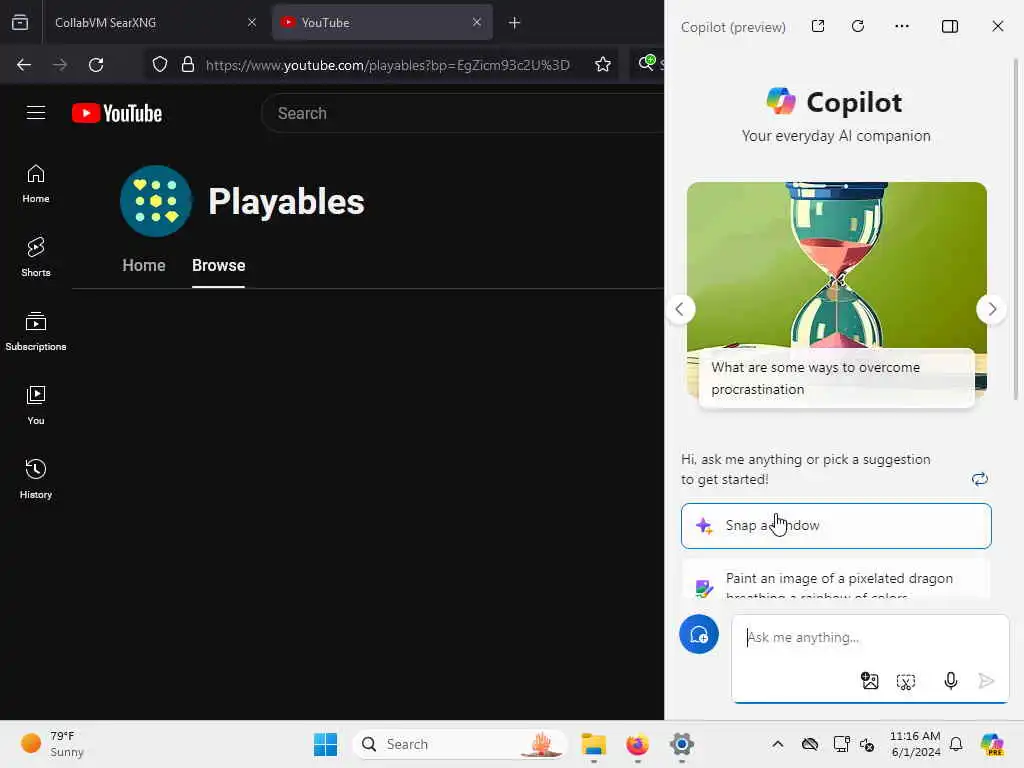Open Settings from the taskbar
The height and width of the screenshot is (768, 1024).
click(x=681, y=744)
